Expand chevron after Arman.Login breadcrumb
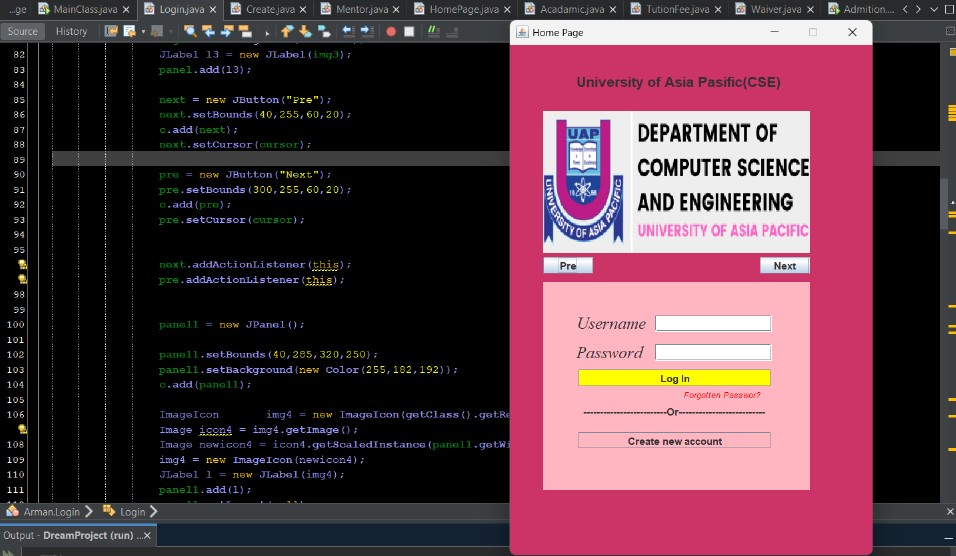The height and width of the screenshot is (556, 956). click(89, 511)
